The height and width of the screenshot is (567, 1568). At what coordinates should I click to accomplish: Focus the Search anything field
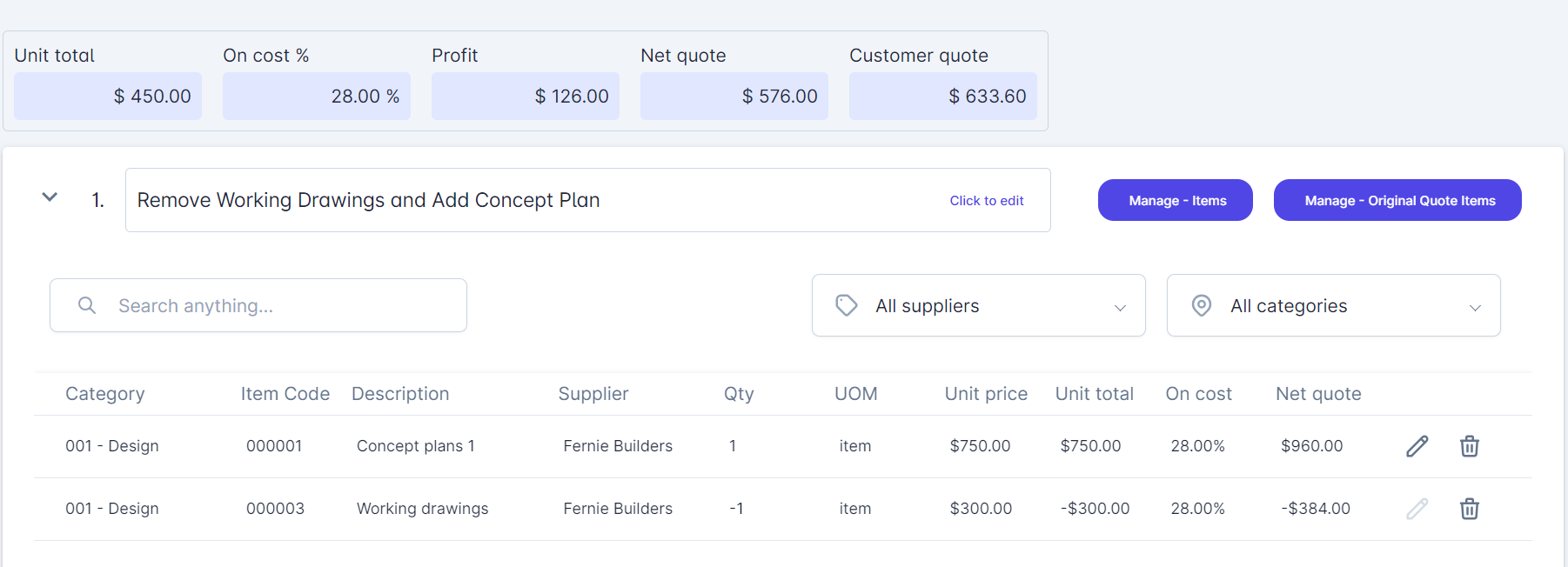point(278,305)
